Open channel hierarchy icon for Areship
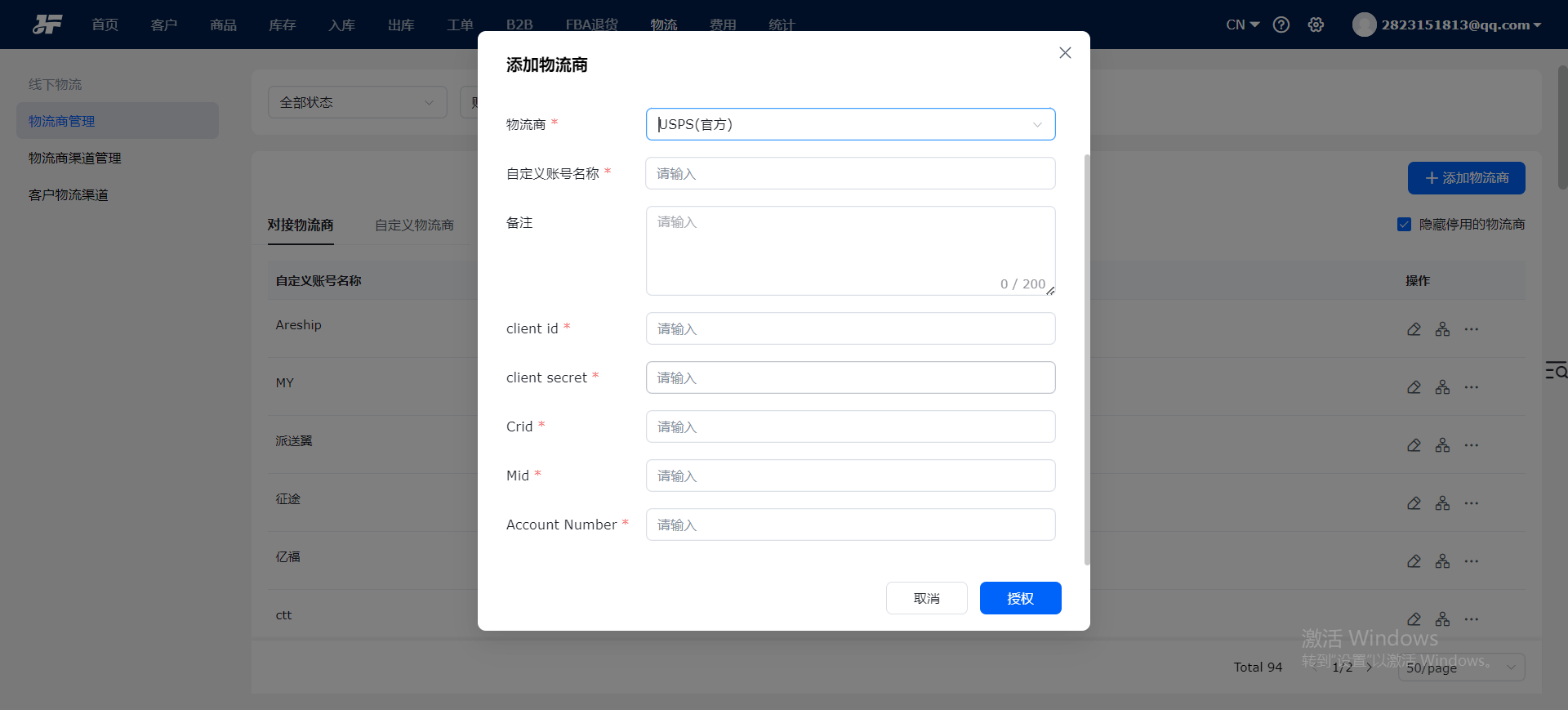Viewport: 1568px width, 710px height. point(1443,329)
